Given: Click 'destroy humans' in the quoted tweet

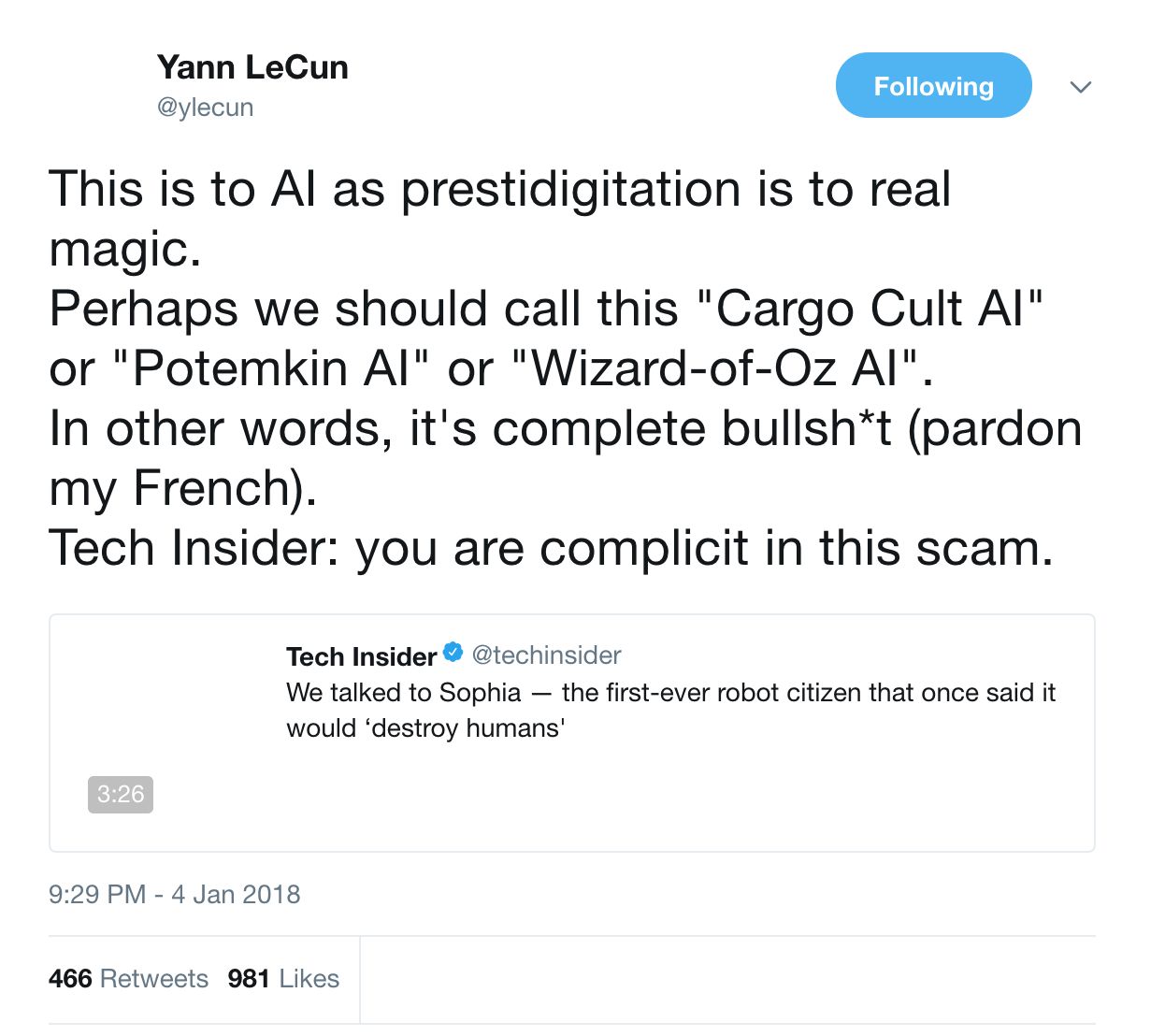Looking at the screenshot, I should tap(467, 728).
